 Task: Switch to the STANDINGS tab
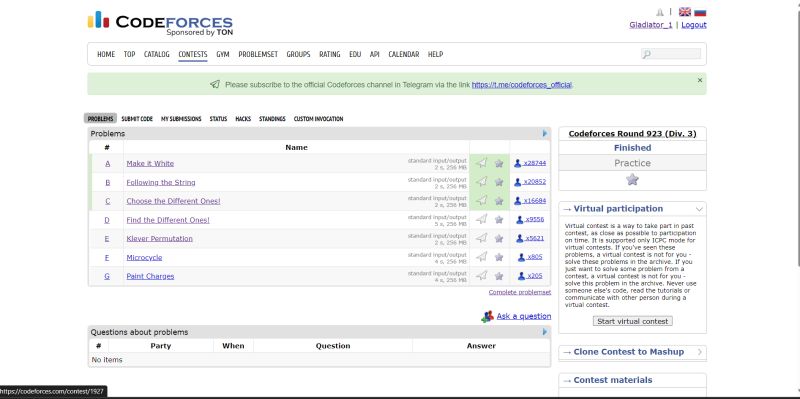coord(272,119)
